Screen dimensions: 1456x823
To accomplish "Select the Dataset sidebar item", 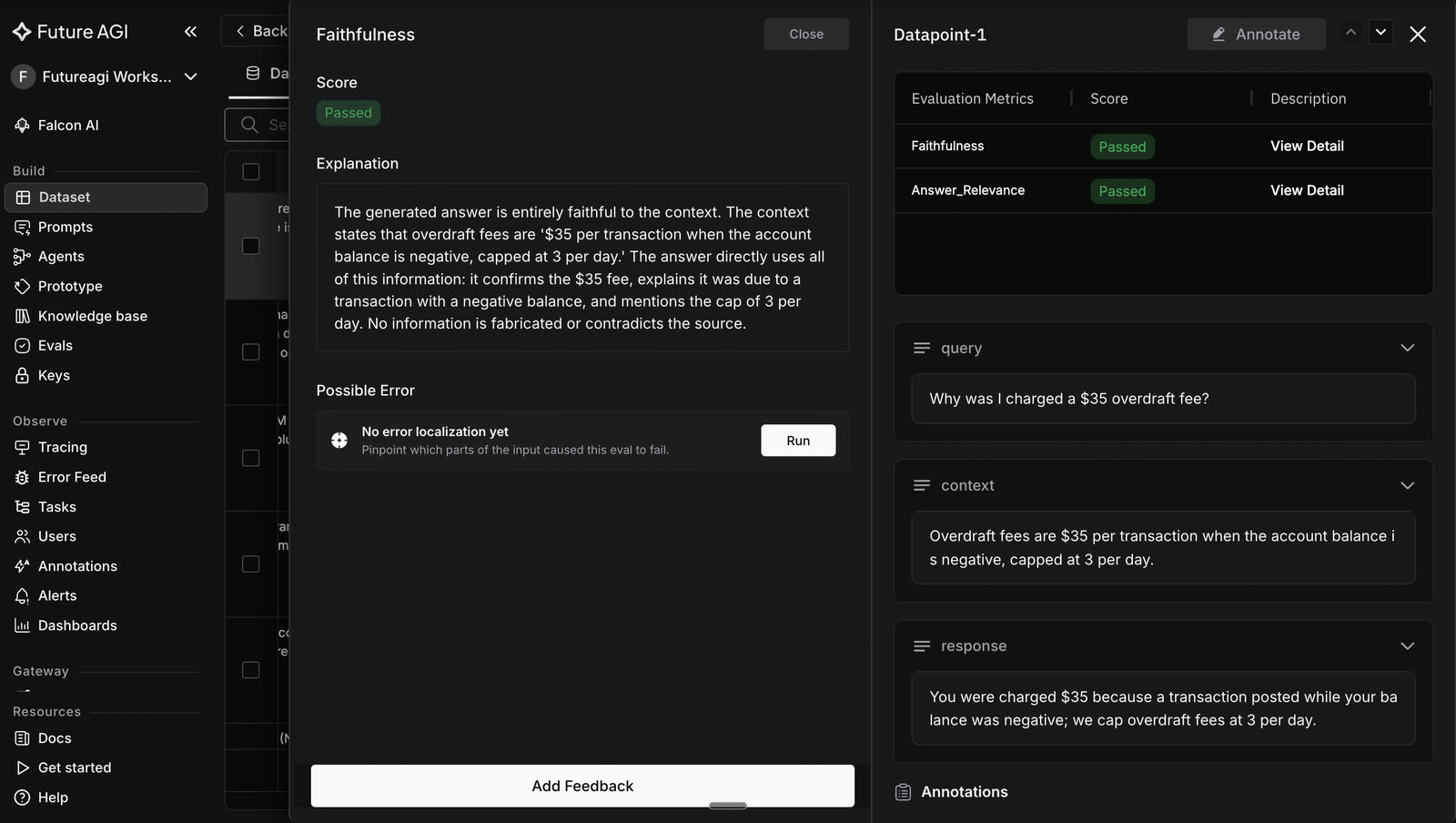I will [106, 197].
